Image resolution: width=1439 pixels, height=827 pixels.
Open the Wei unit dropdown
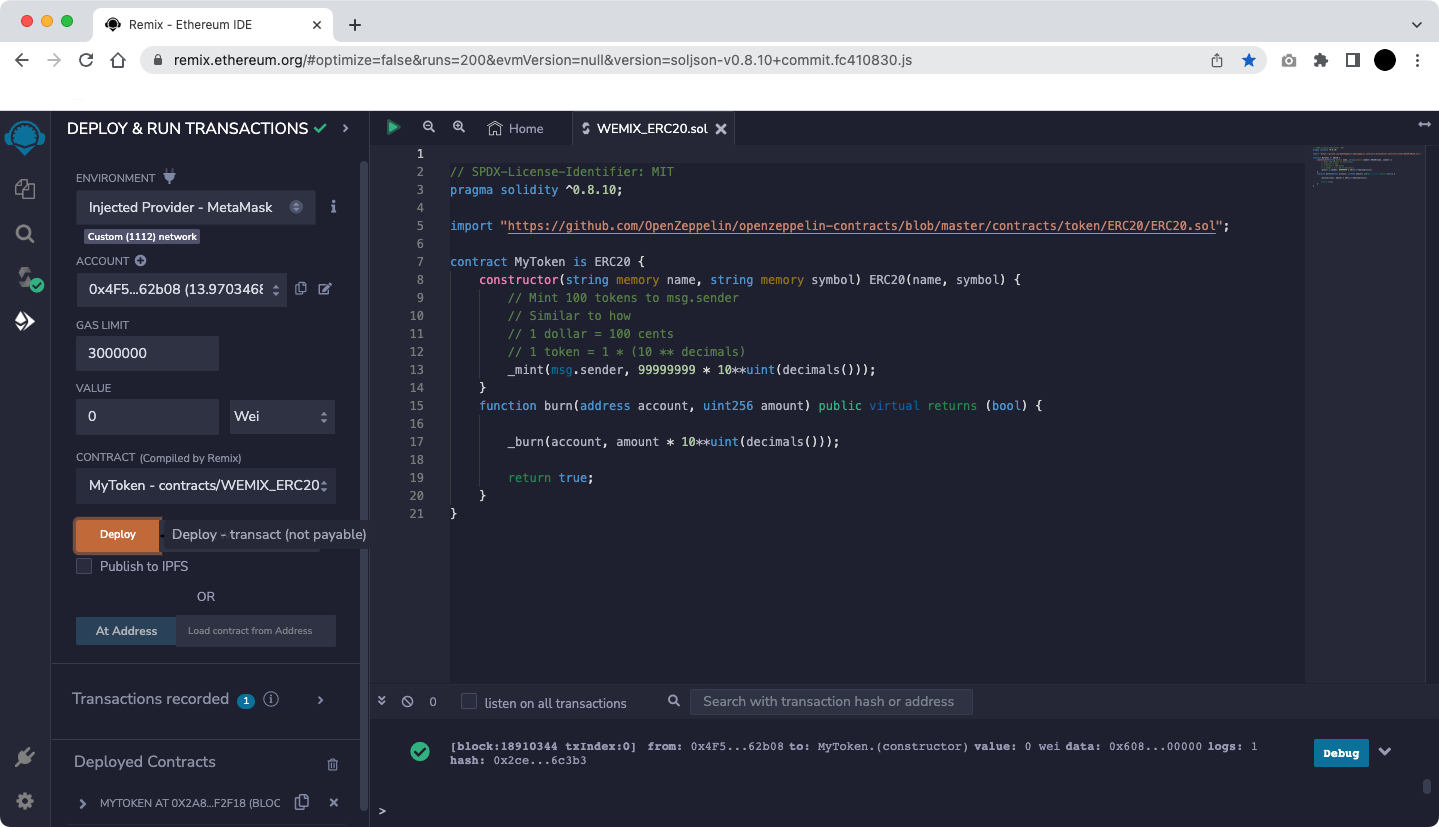[x=282, y=416]
